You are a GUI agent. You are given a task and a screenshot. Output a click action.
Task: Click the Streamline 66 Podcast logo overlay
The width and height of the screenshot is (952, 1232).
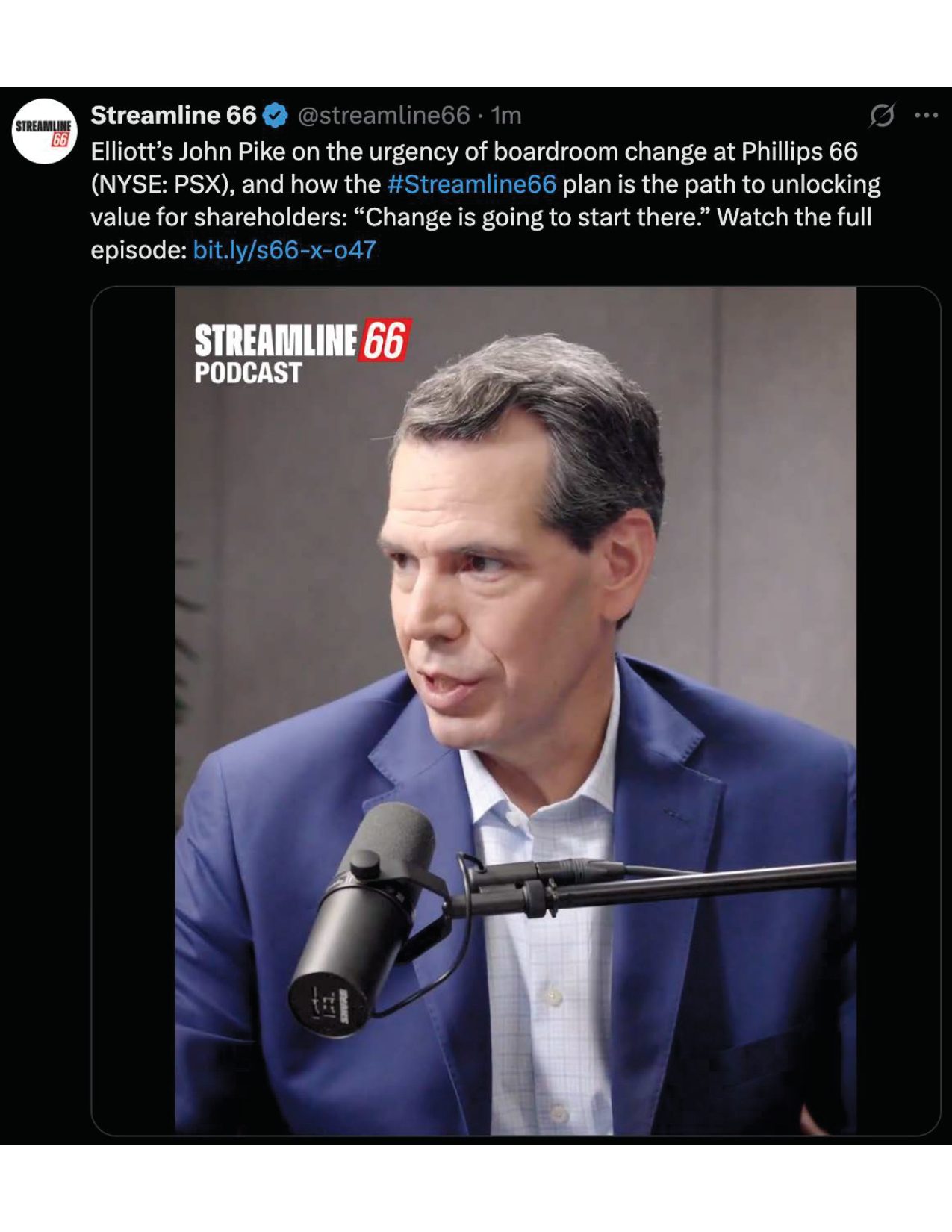pyautogui.click(x=302, y=352)
